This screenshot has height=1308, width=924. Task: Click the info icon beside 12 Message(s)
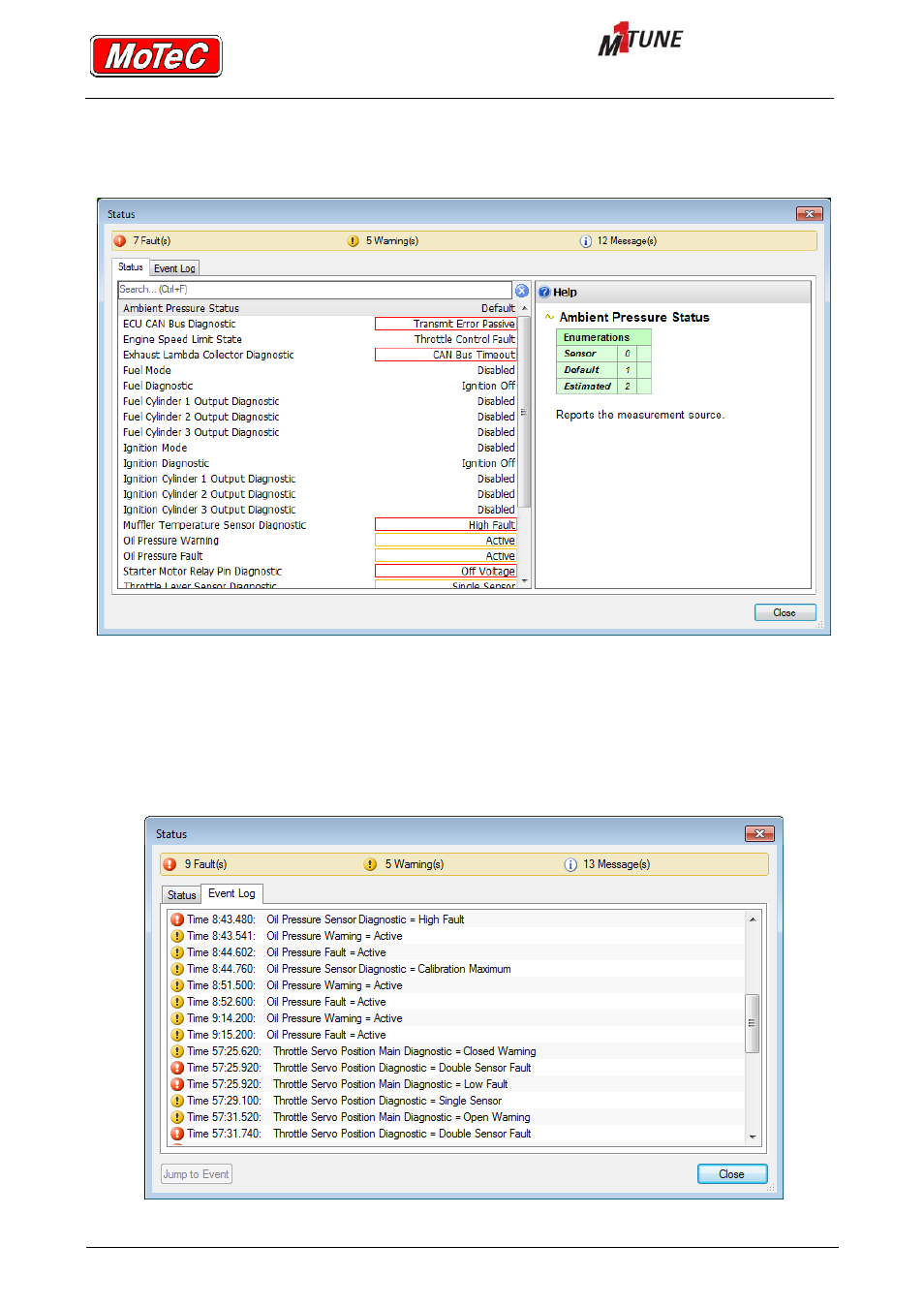tap(586, 241)
